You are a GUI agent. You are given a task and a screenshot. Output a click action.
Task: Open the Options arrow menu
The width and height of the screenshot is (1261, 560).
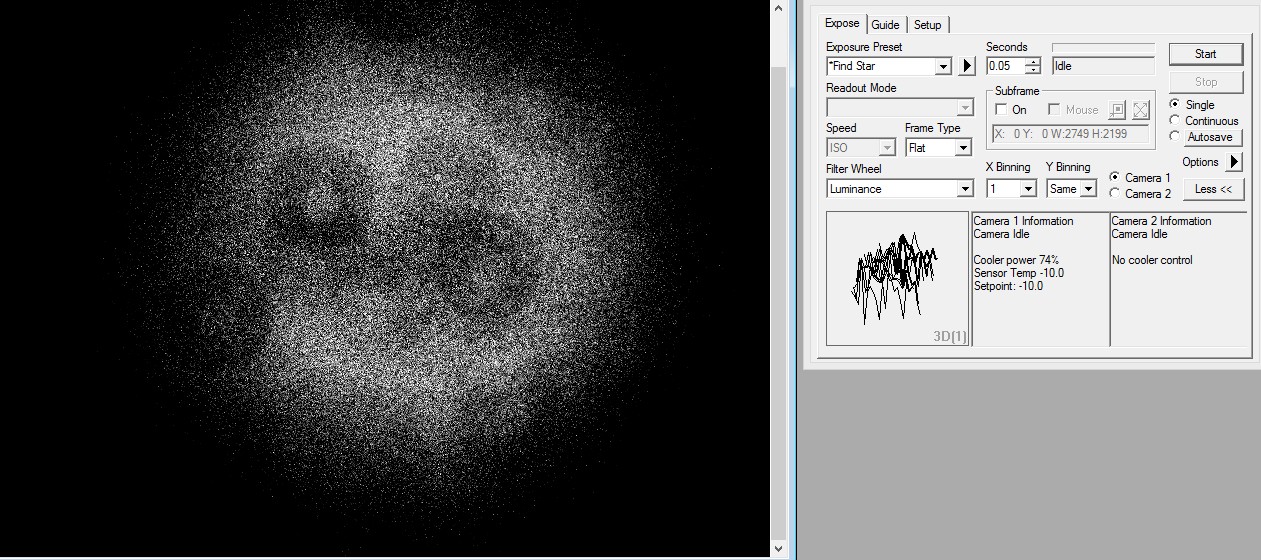1234,161
